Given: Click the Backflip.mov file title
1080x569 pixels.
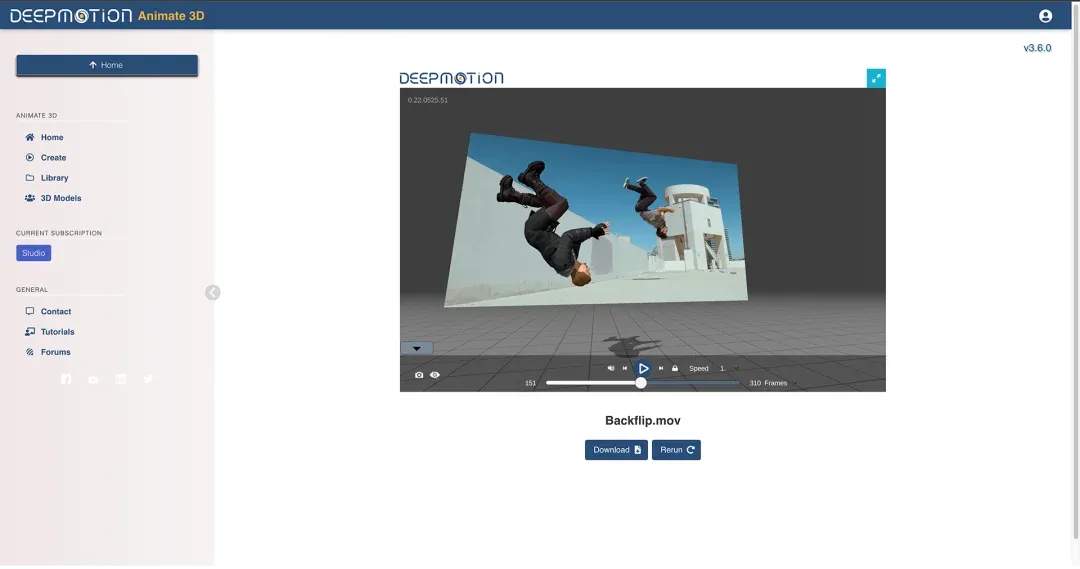Looking at the screenshot, I should point(643,420).
